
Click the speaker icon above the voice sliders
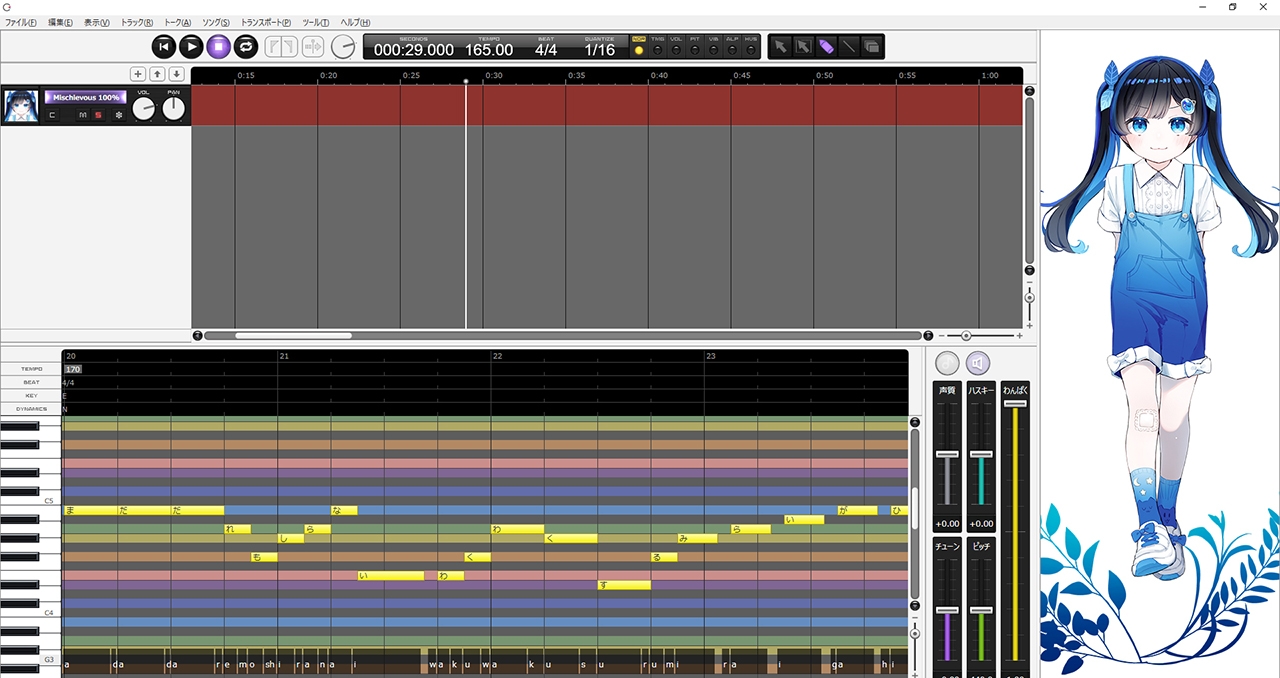click(978, 363)
